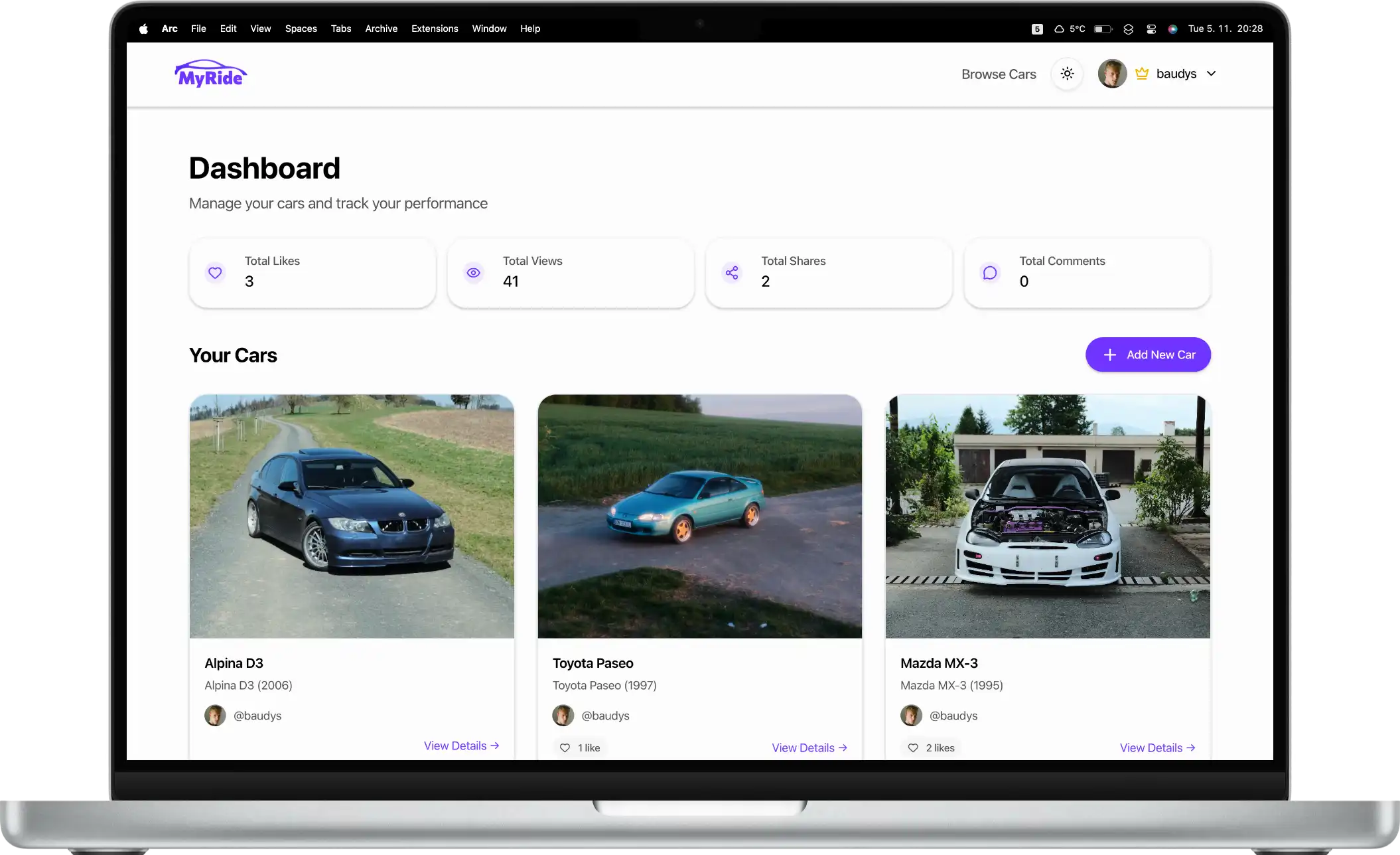Click the Total Comments bubble icon
The width and height of the screenshot is (1400, 855).
coord(989,273)
